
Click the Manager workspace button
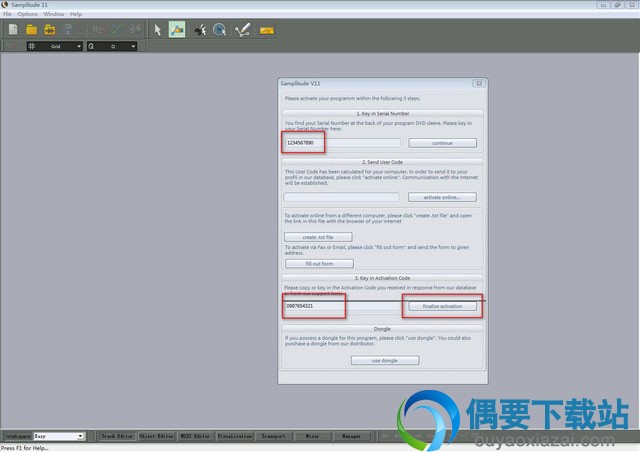(x=351, y=436)
